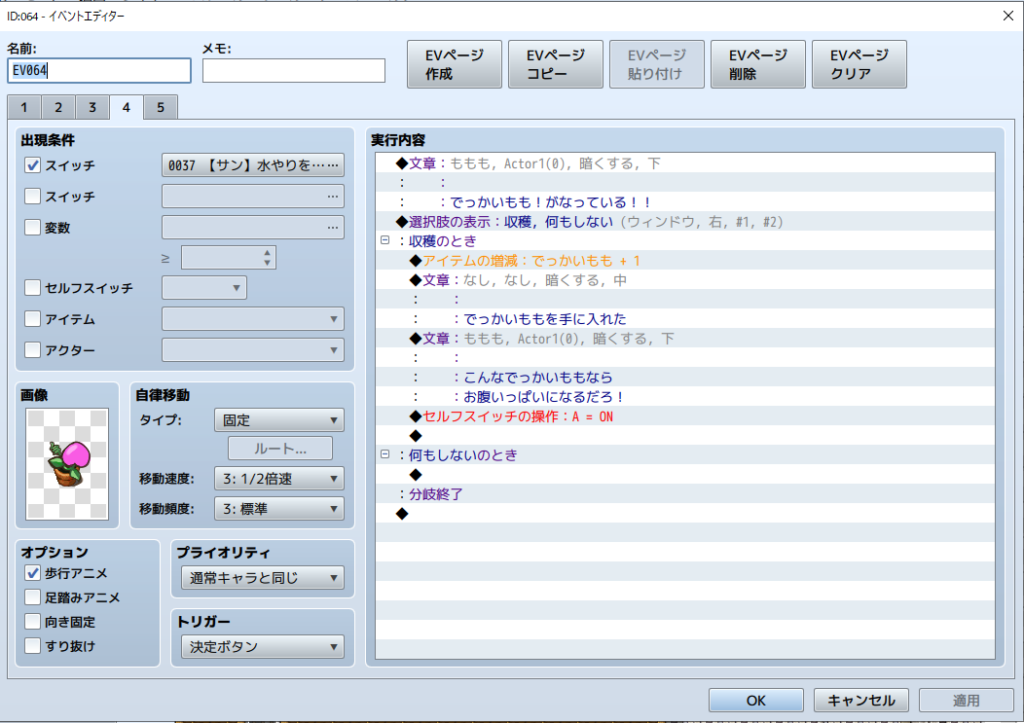Enable the すり抜け option checkbox
The height and width of the screenshot is (723, 1024).
click(x=33, y=646)
